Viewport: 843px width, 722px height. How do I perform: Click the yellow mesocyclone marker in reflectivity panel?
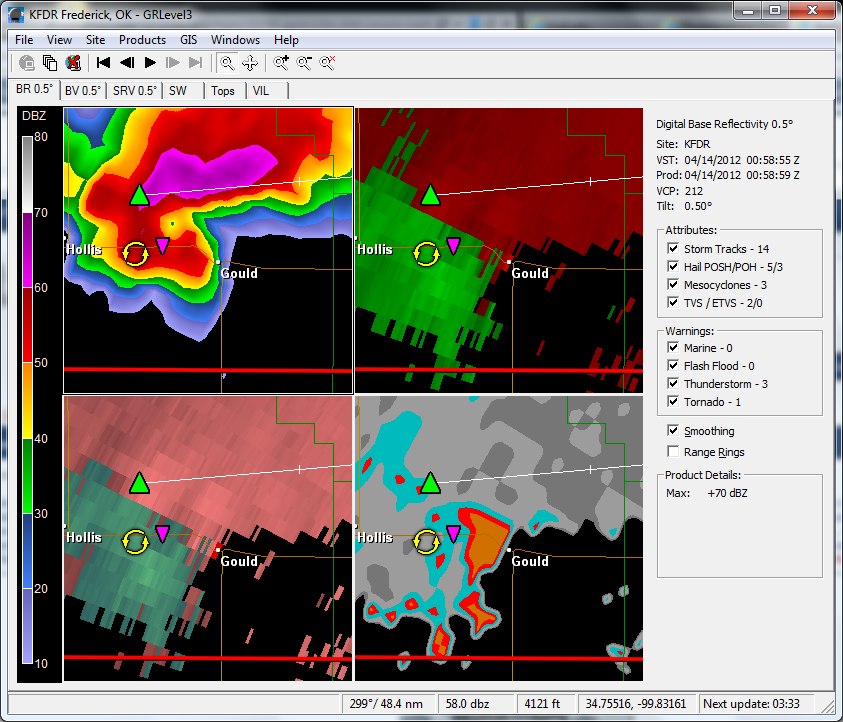pyautogui.click(x=135, y=254)
